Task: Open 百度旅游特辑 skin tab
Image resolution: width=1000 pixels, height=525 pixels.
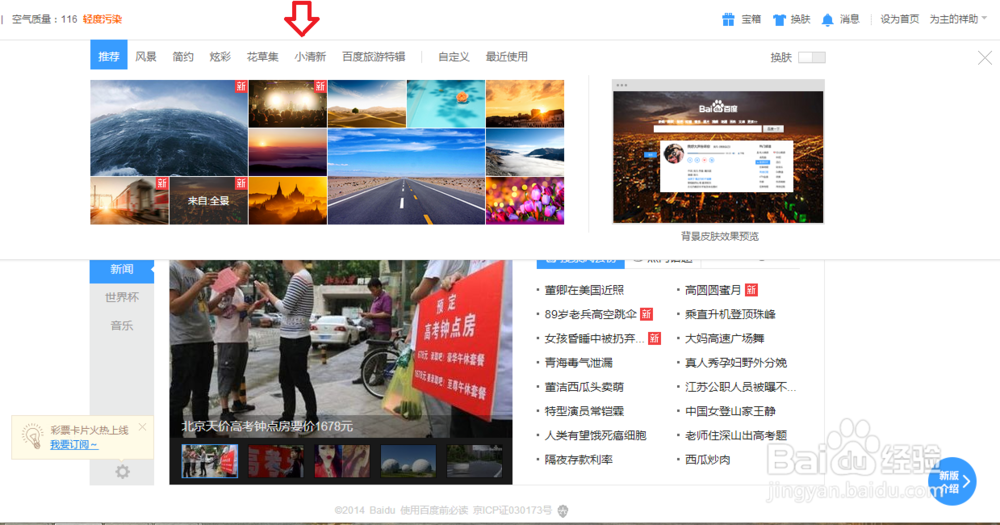Action: point(373,57)
